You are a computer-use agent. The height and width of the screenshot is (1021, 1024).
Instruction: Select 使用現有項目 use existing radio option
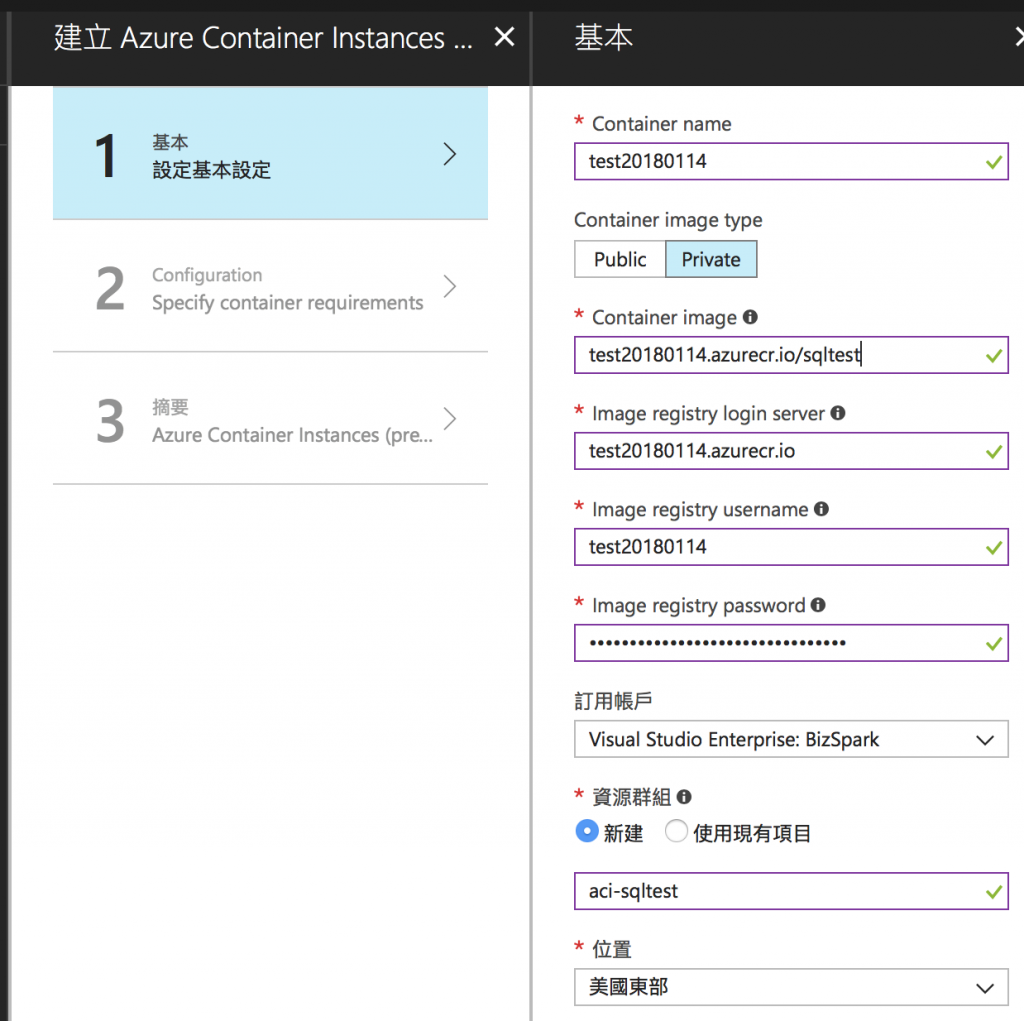pyautogui.click(x=676, y=832)
